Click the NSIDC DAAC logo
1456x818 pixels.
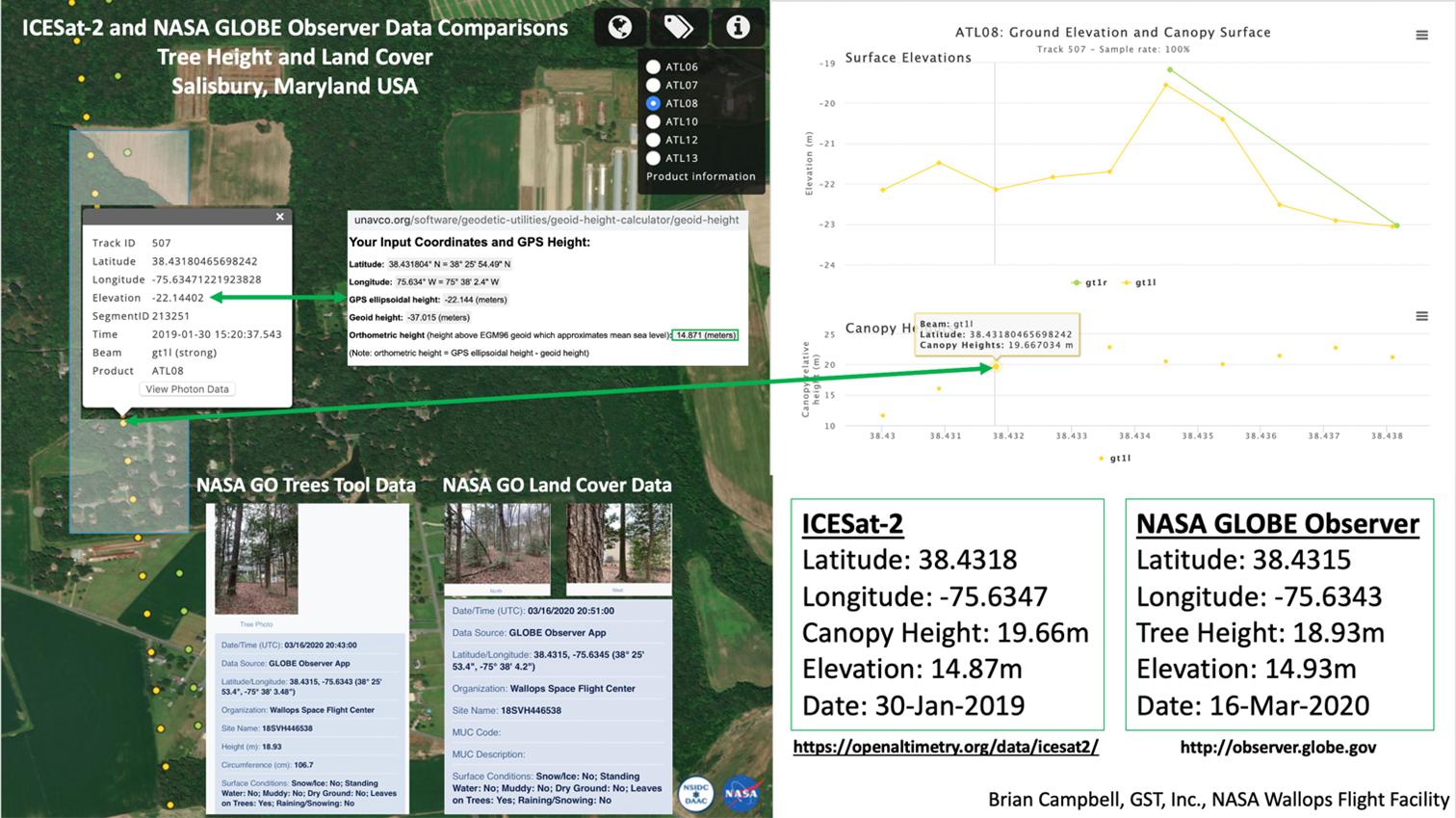tap(696, 793)
